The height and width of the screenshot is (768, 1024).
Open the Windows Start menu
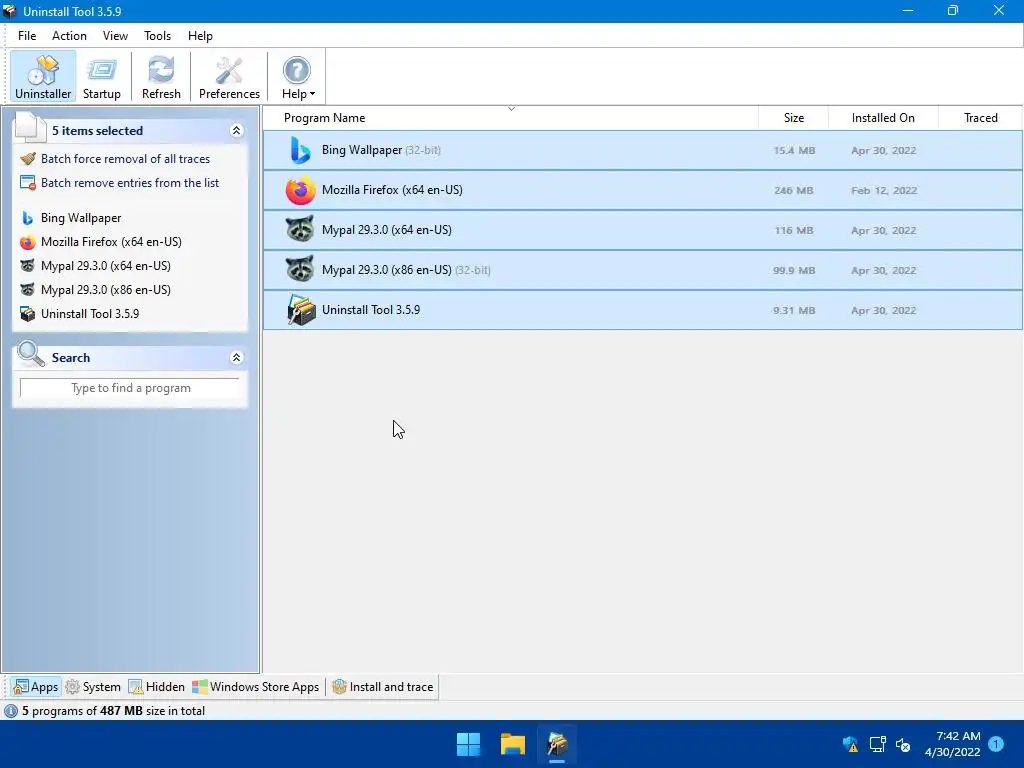468,744
